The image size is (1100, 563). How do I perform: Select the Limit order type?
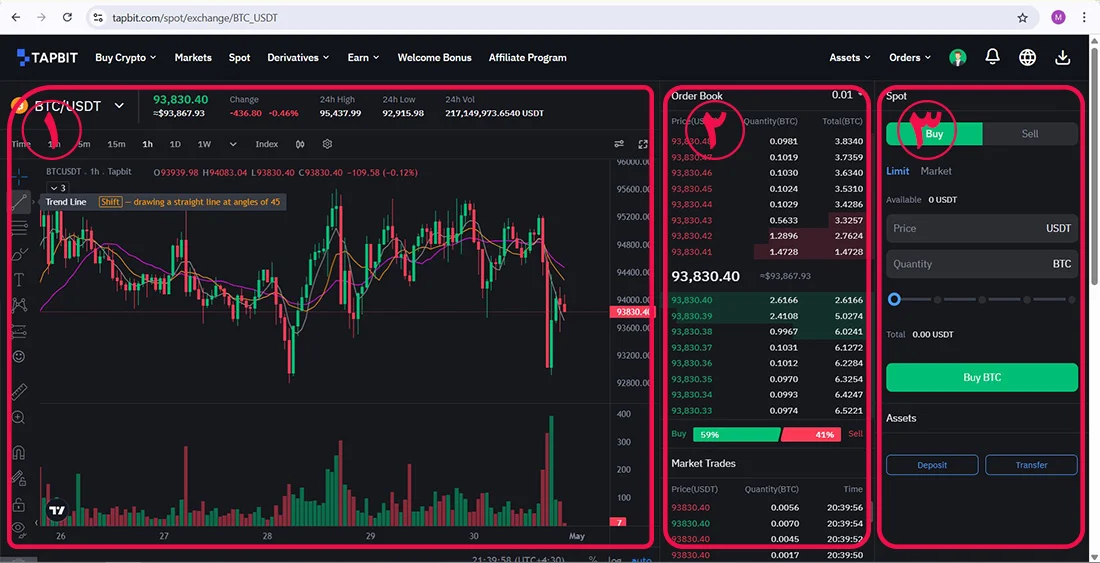897,171
